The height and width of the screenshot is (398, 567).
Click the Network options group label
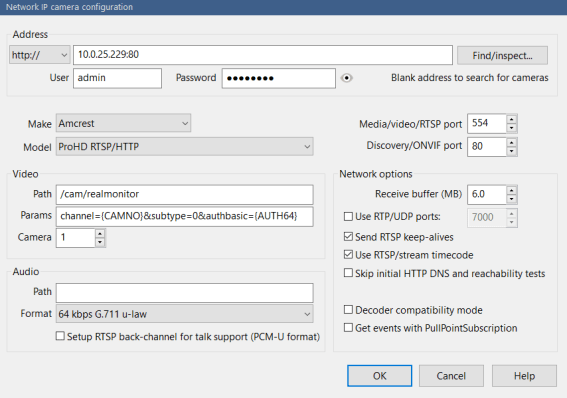click(375, 174)
